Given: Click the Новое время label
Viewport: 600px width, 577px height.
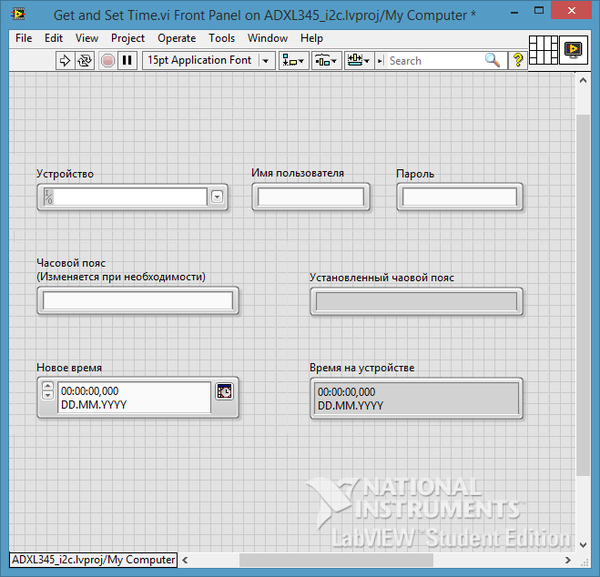Looking at the screenshot, I should [69, 368].
